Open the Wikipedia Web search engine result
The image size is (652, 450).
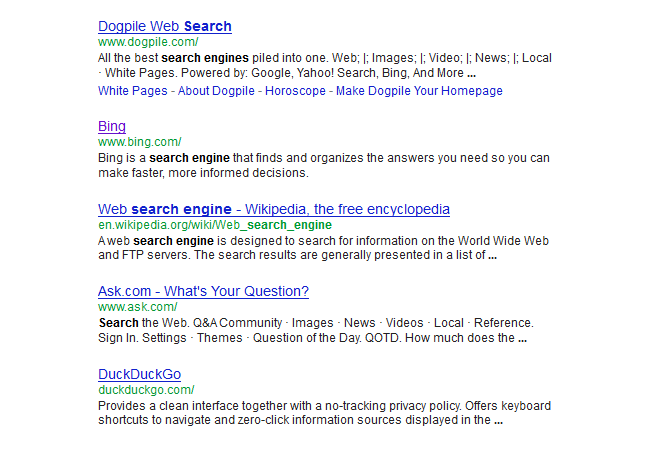(x=274, y=209)
